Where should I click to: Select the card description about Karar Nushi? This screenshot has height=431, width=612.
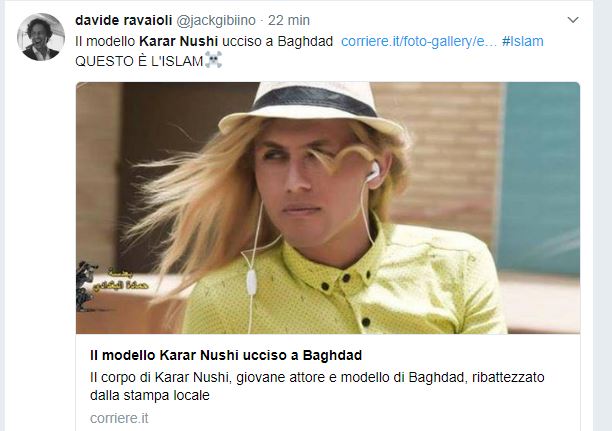[317, 386]
